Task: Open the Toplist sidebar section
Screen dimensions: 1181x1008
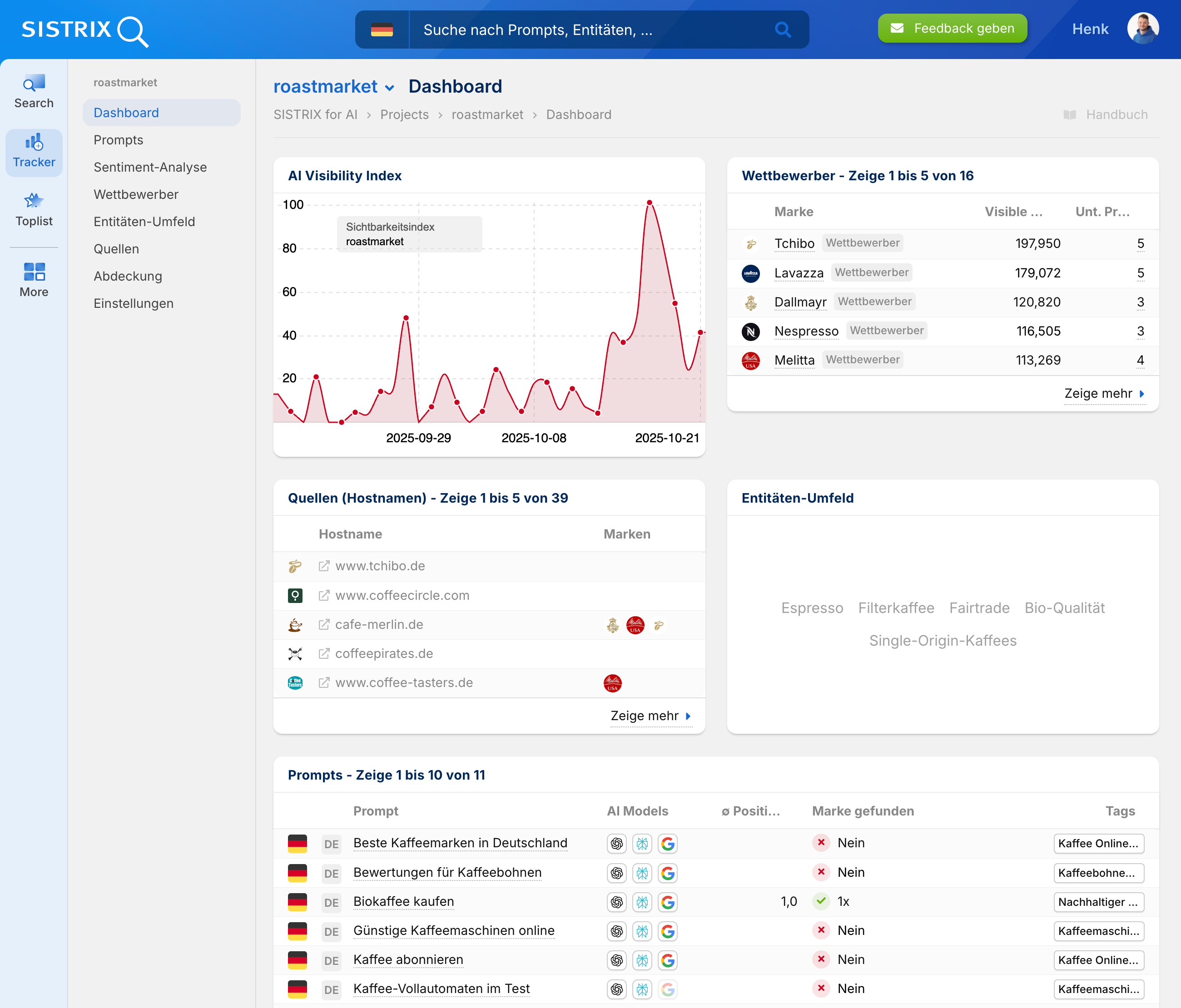Action: (x=34, y=208)
